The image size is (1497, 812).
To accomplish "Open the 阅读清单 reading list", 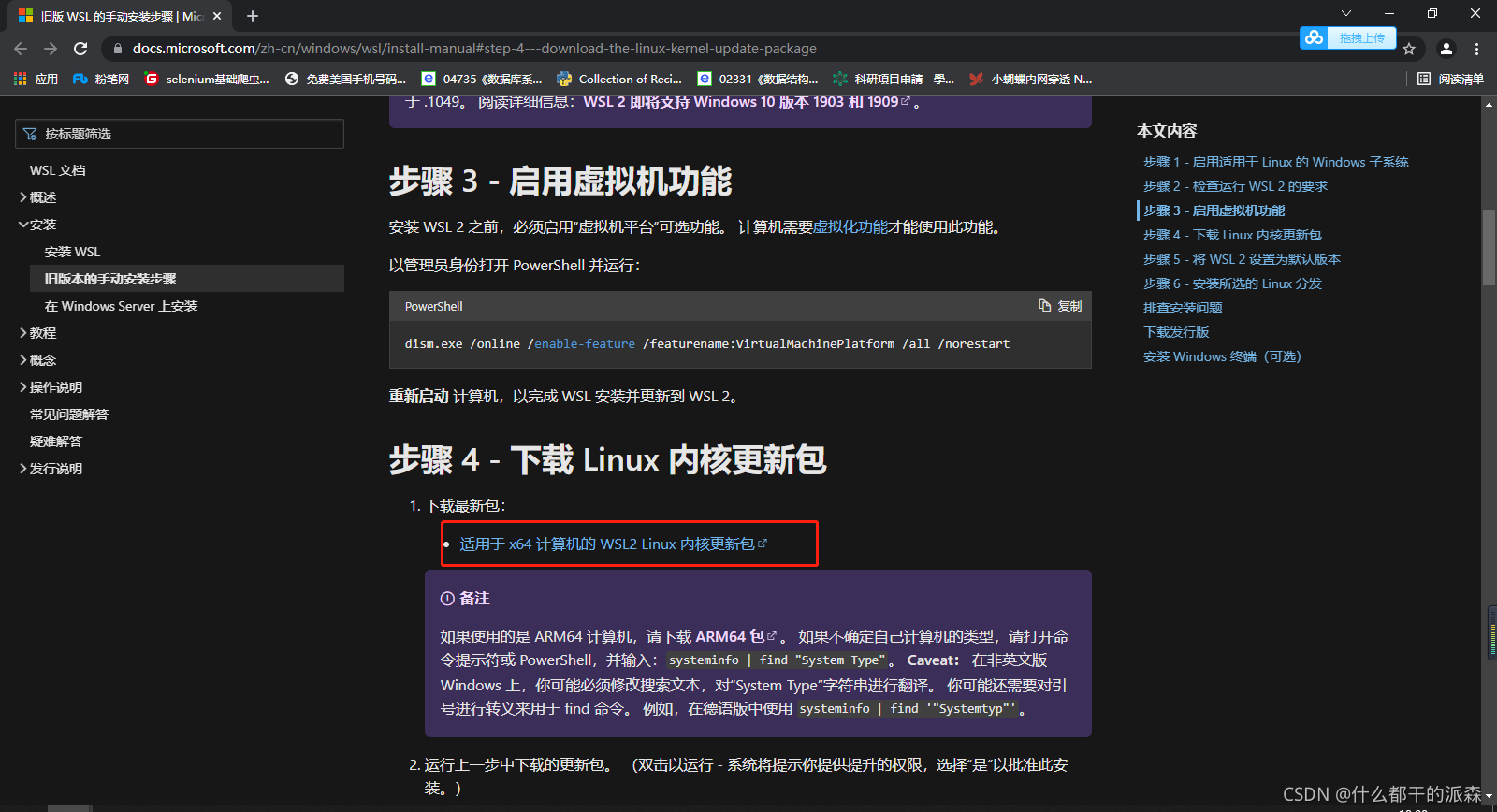I will 1450,79.
